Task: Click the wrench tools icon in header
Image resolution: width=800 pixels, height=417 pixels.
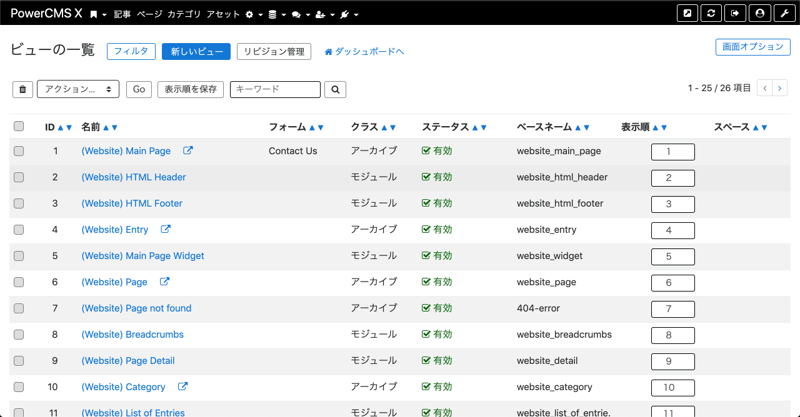Action: (785, 14)
